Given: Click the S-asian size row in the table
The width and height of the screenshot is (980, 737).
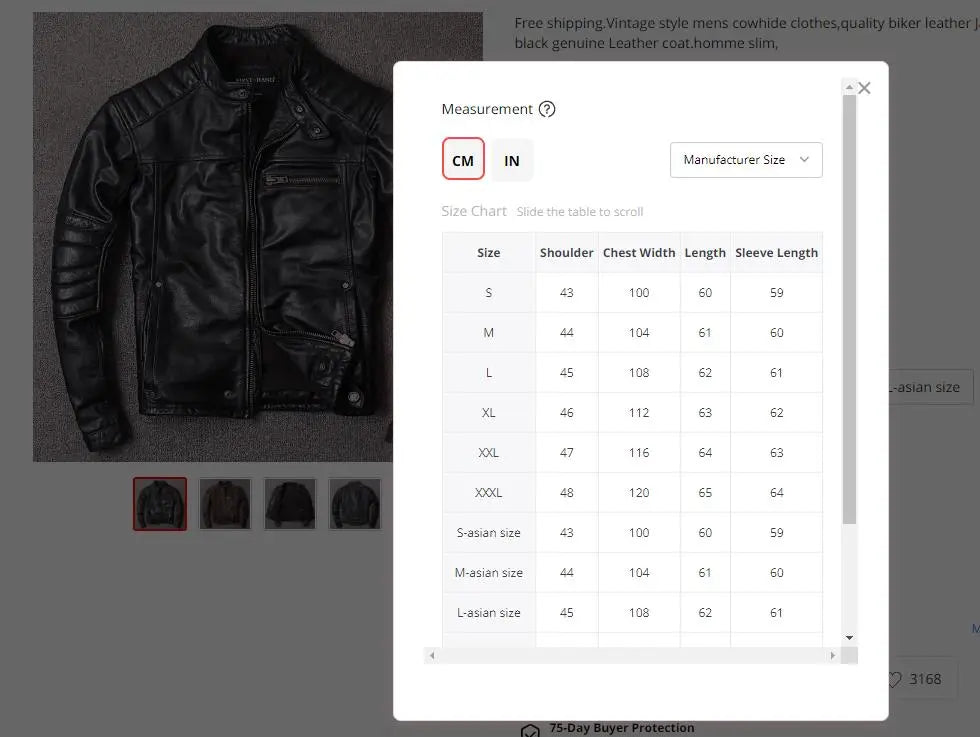Looking at the screenshot, I should click(x=489, y=532).
